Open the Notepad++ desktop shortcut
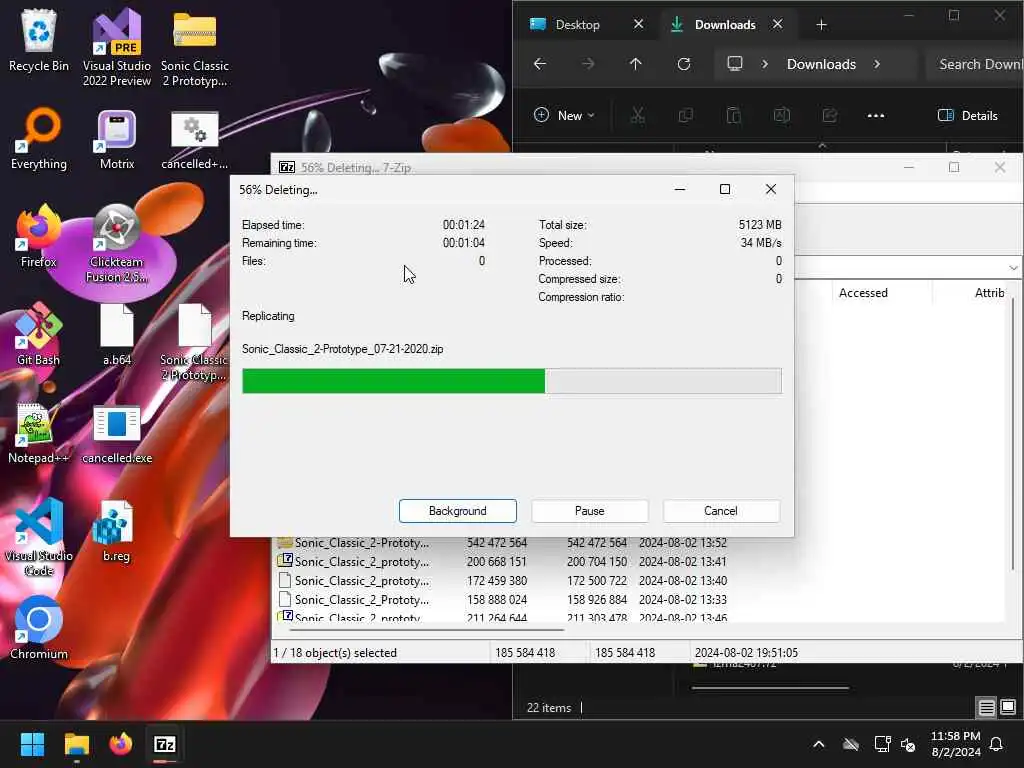 pos(39,433)
